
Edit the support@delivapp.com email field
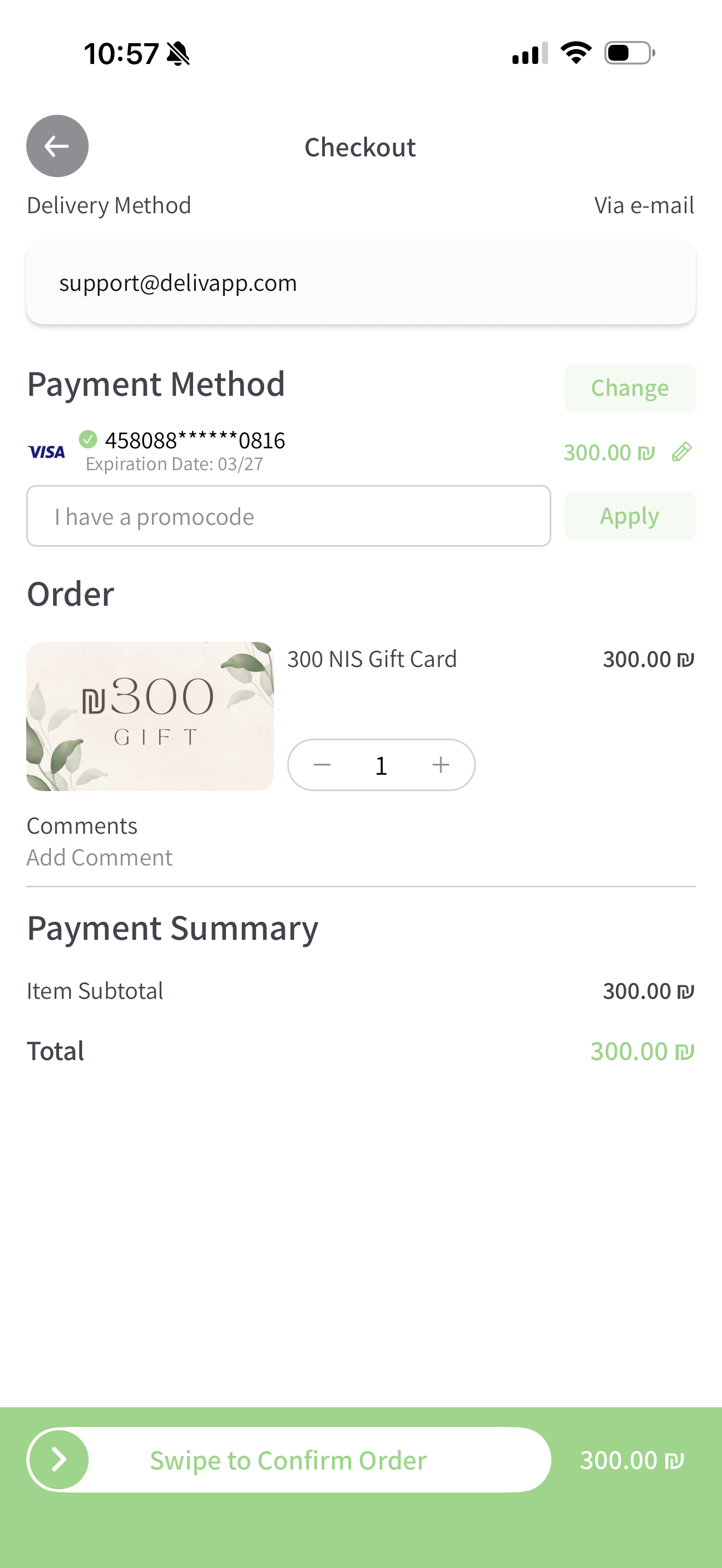[361, 283]
